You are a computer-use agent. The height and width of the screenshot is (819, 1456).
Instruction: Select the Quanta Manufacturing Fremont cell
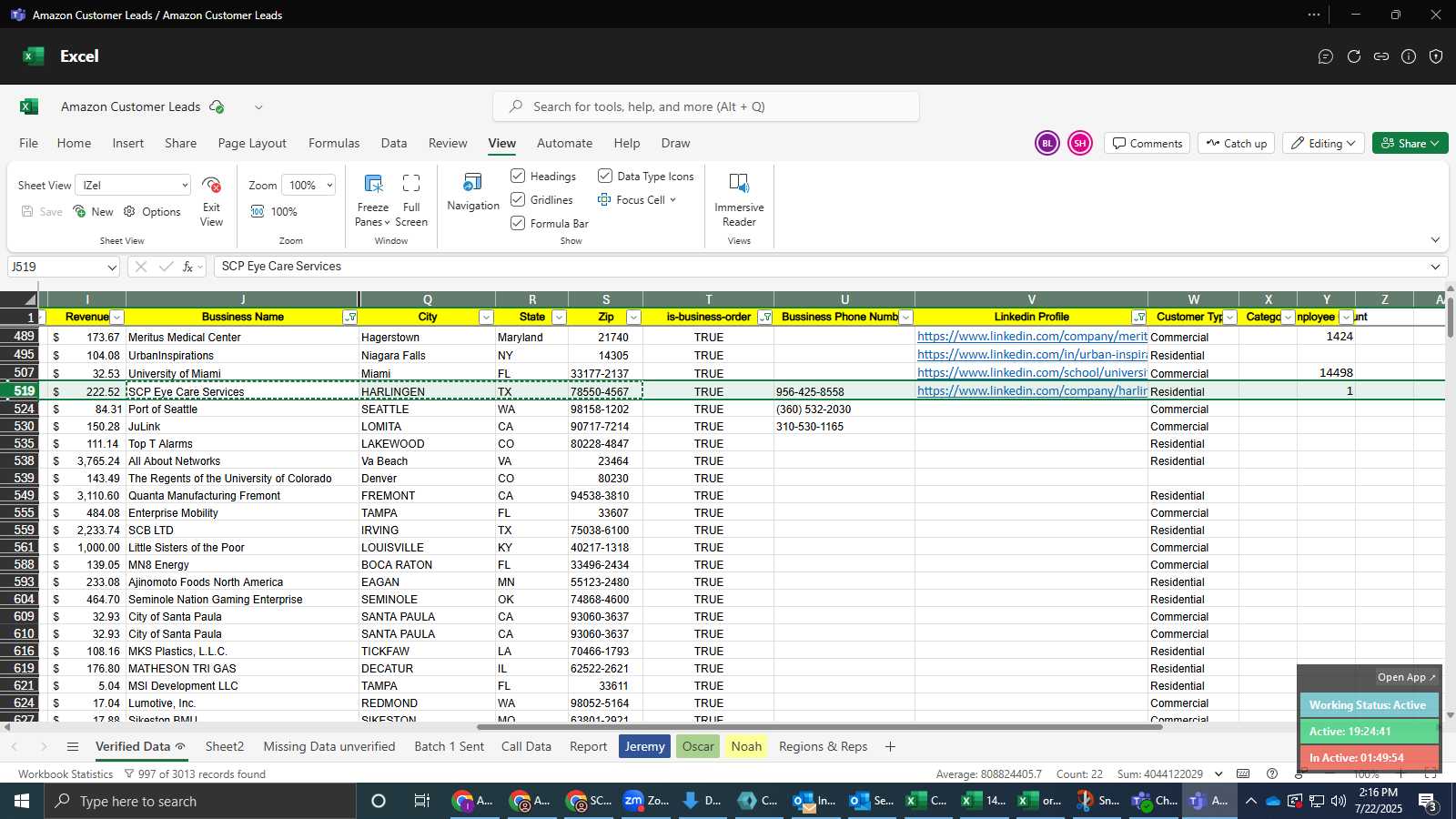click(243, 496)
